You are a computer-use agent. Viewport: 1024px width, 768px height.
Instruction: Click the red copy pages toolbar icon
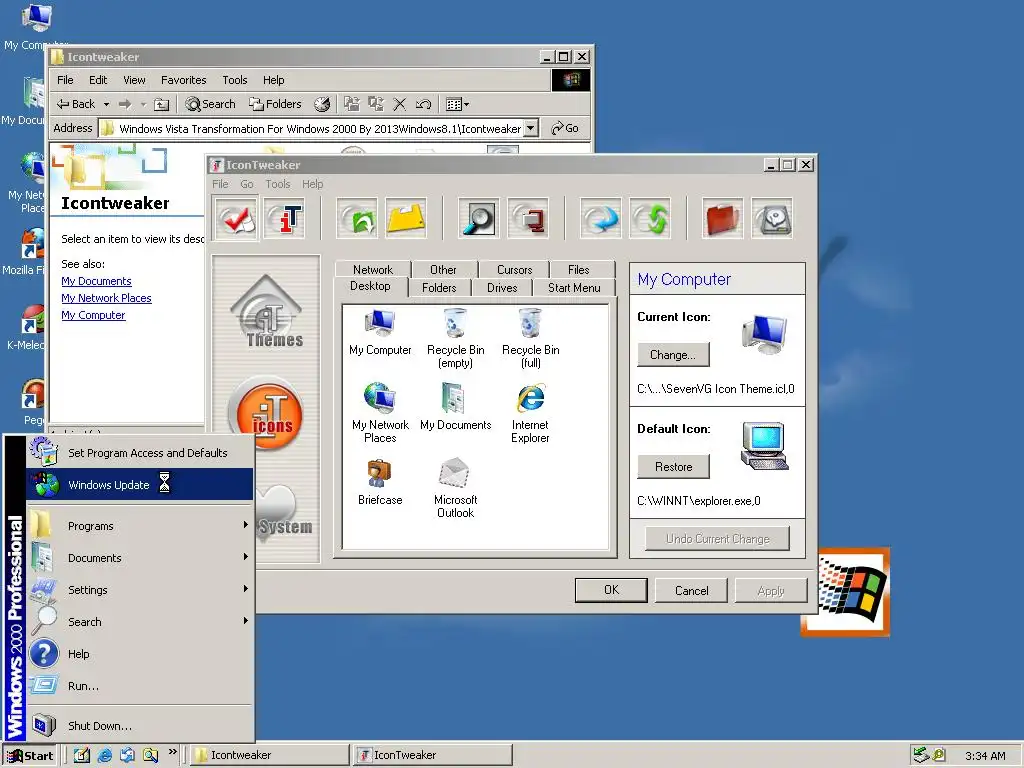pyautogui.click(x=528, y=218)
